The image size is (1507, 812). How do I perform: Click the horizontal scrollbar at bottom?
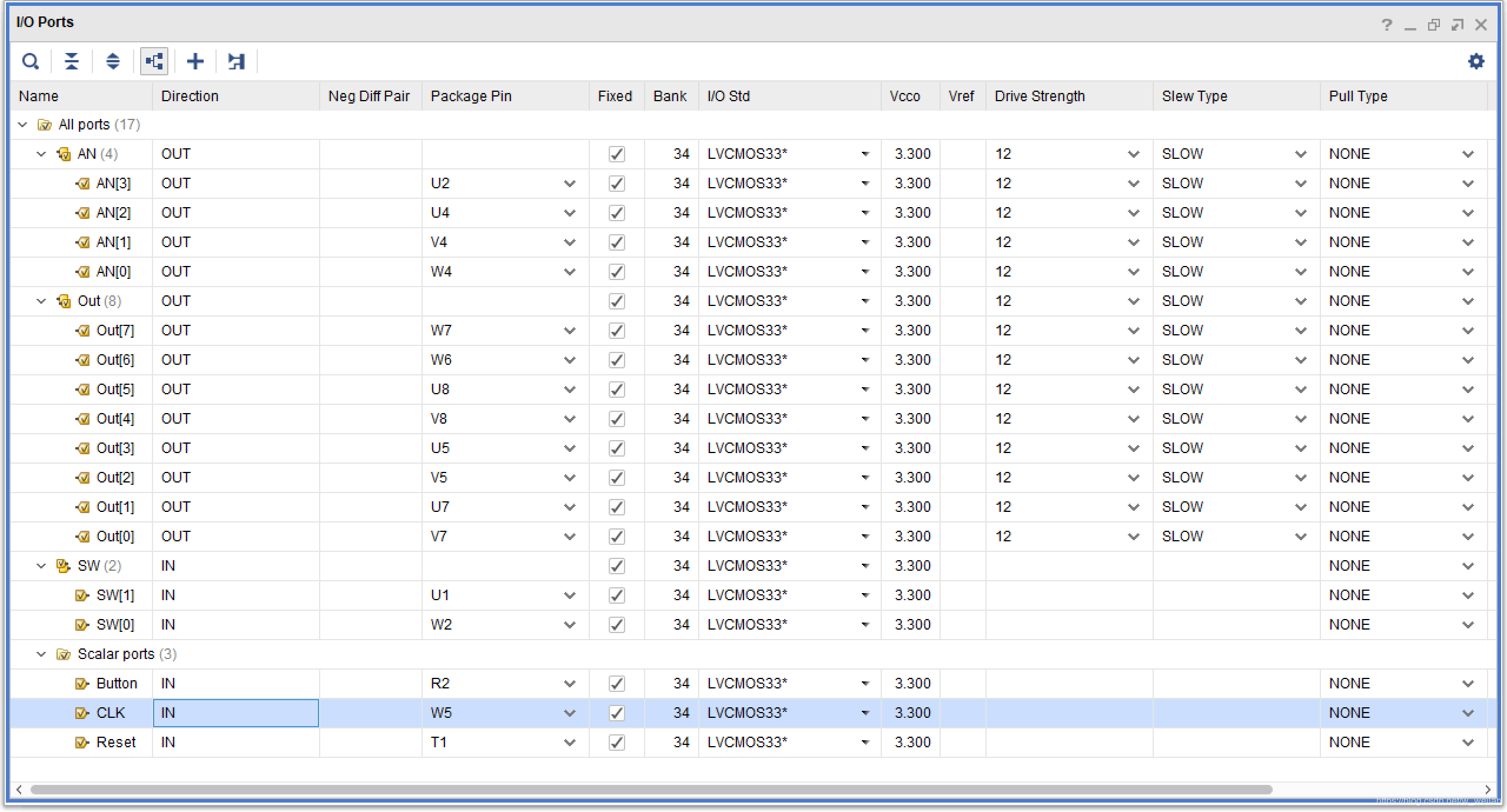(x=650, y=790)
